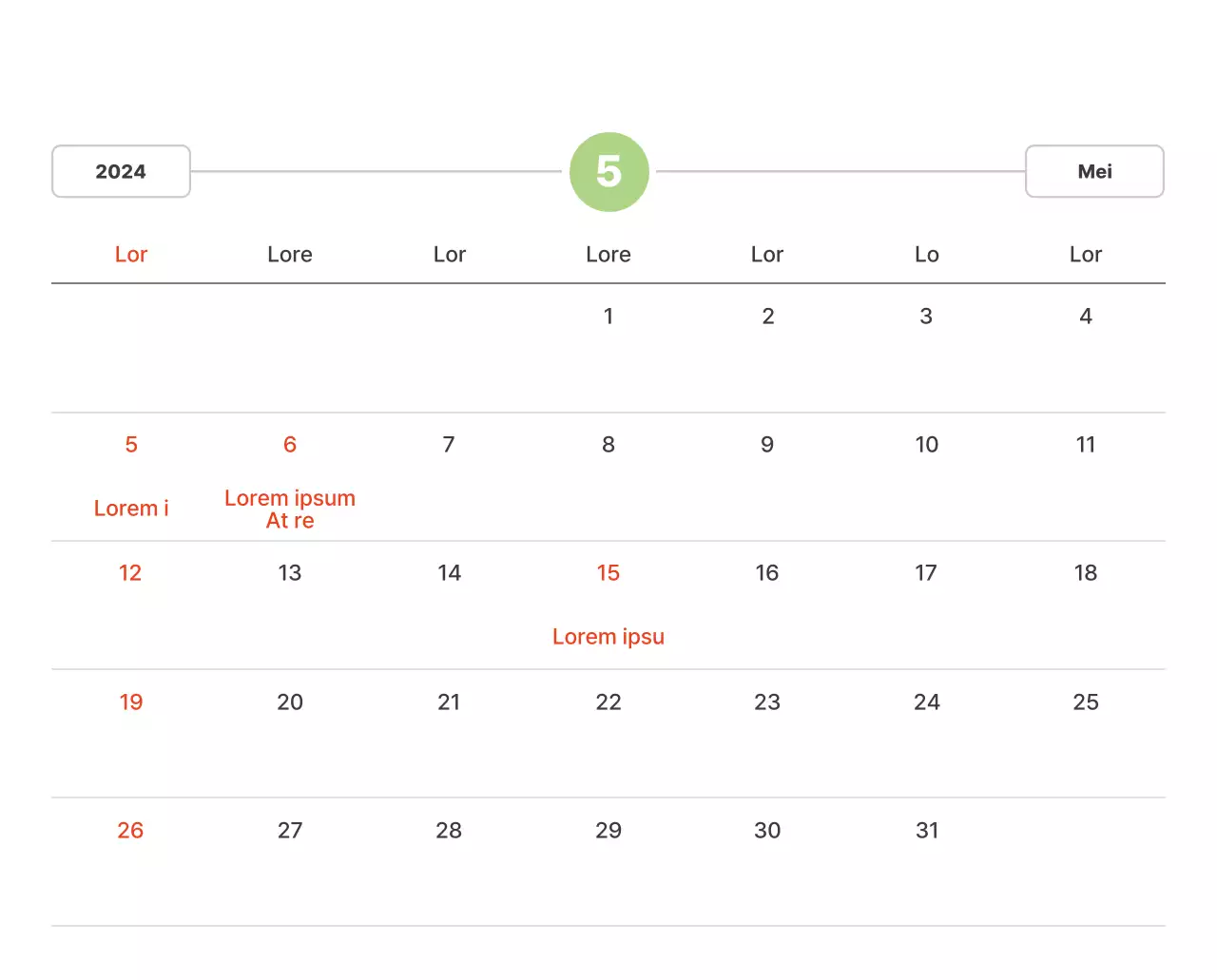Click the red date 12
This screenshot has height=980, width=1217.
(130, 573)
